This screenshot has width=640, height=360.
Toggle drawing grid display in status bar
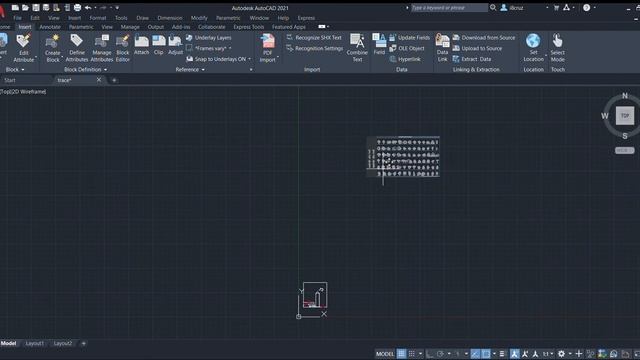click(401, 353)
